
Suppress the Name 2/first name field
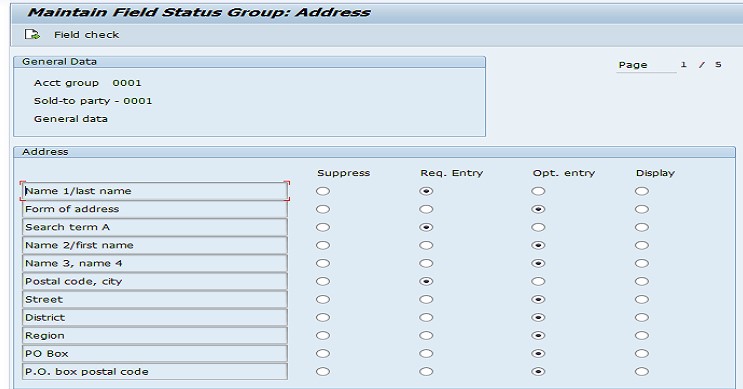tap(323, 245)
